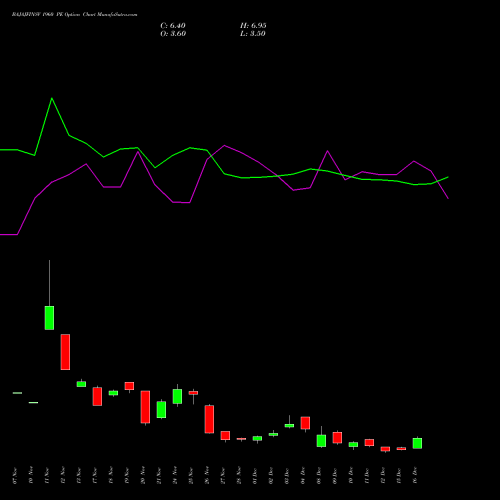
Task: Select the green candle on 21 Nov
Action: [x=161, y=410]
